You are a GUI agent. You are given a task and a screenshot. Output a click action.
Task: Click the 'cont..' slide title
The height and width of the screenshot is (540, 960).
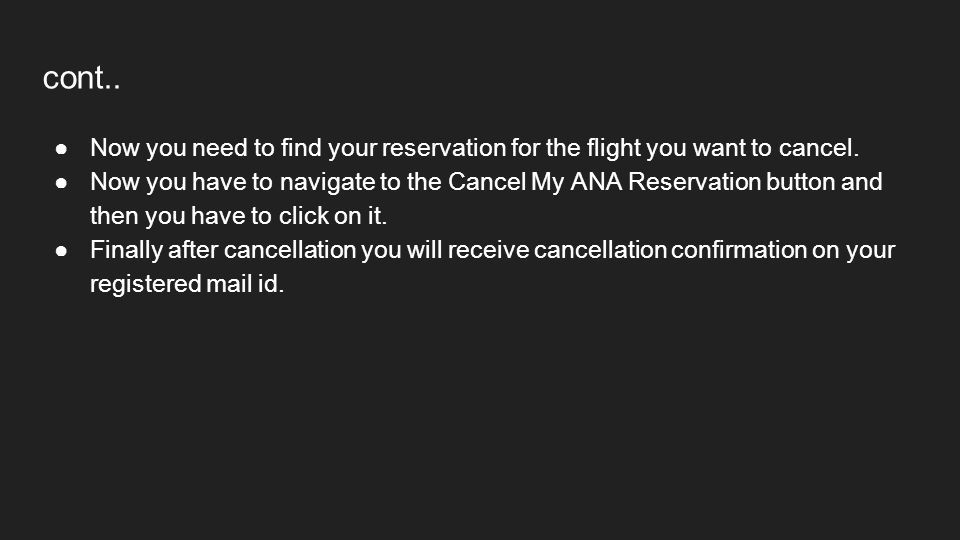pyautogui.click(x=81, y=78)
